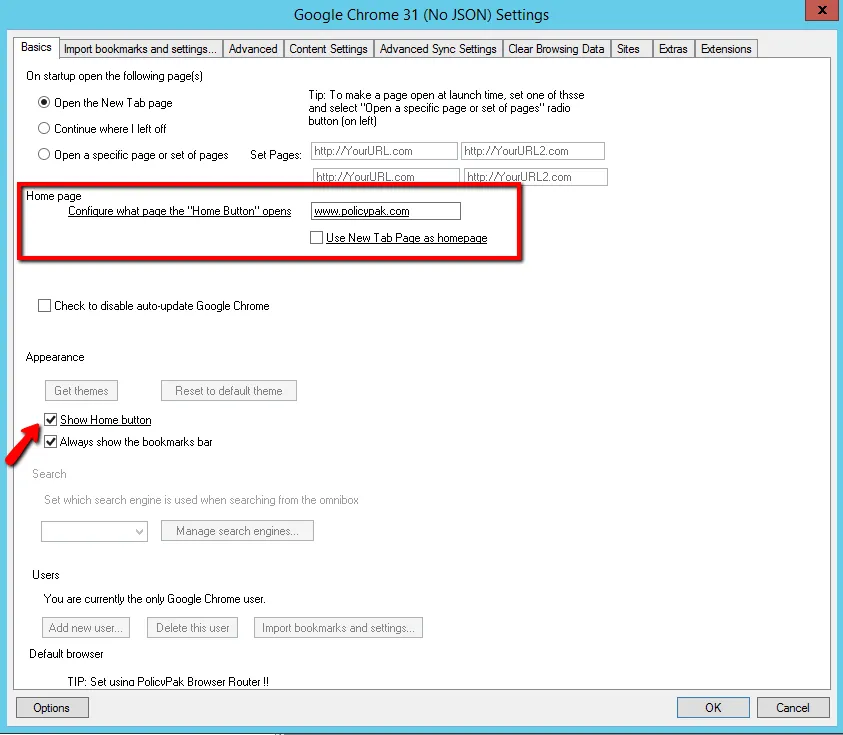
Task: Open Import bookmarks and settings tab
Action: pos(139,49)
